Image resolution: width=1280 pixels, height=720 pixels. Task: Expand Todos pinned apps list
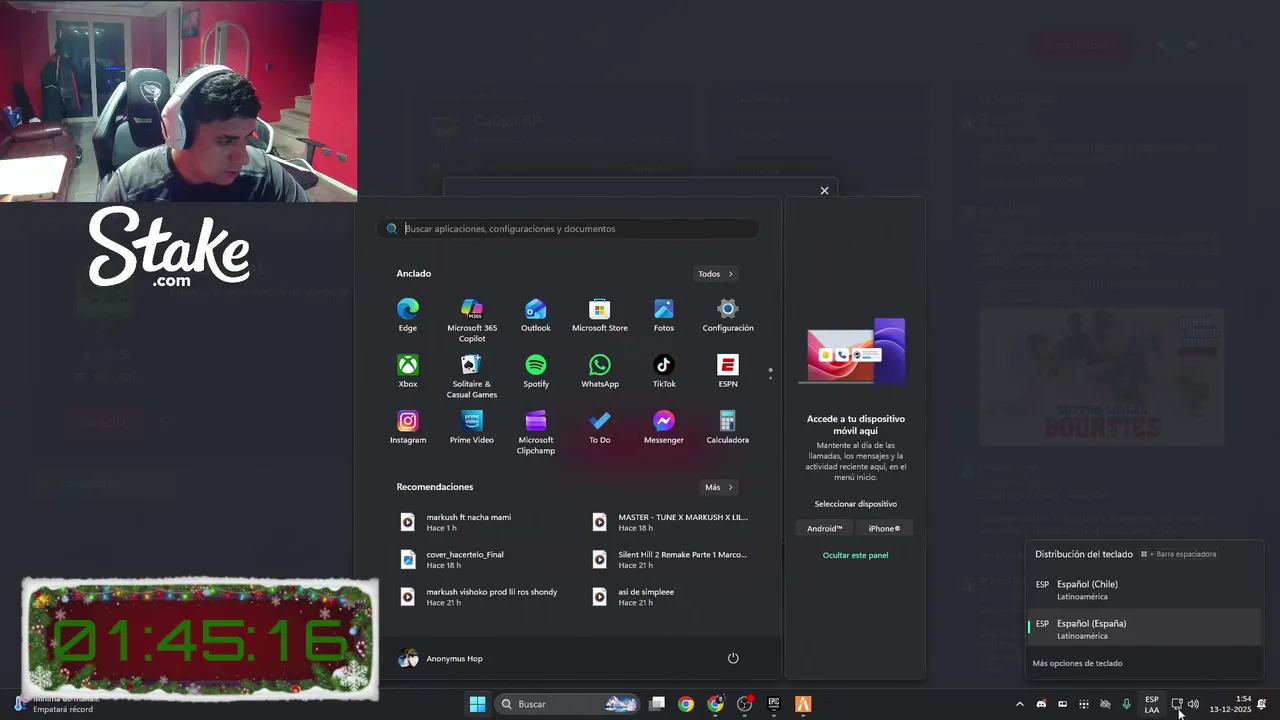717,274
